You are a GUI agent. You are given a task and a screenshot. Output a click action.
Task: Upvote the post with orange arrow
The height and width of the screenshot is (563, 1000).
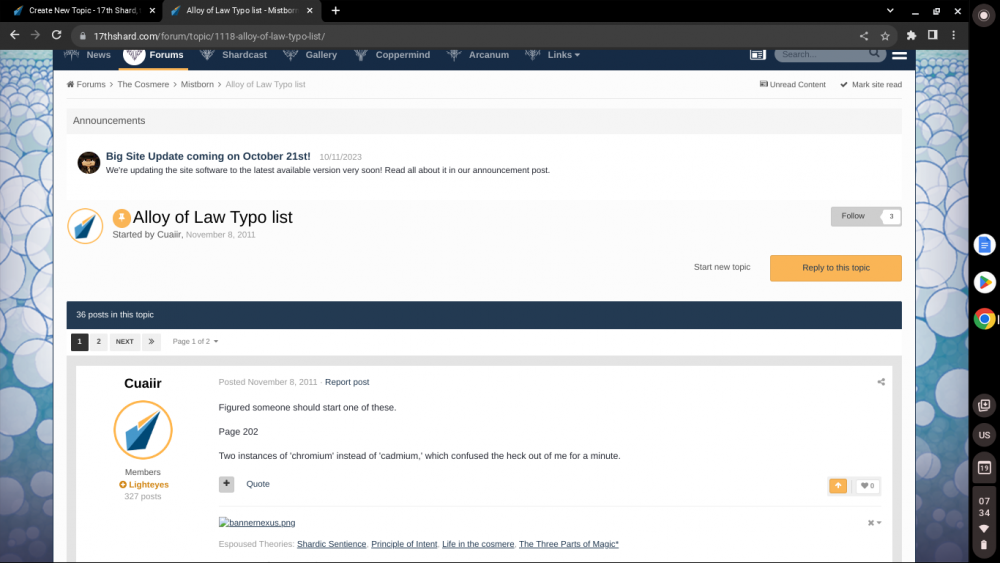[838, 486]
